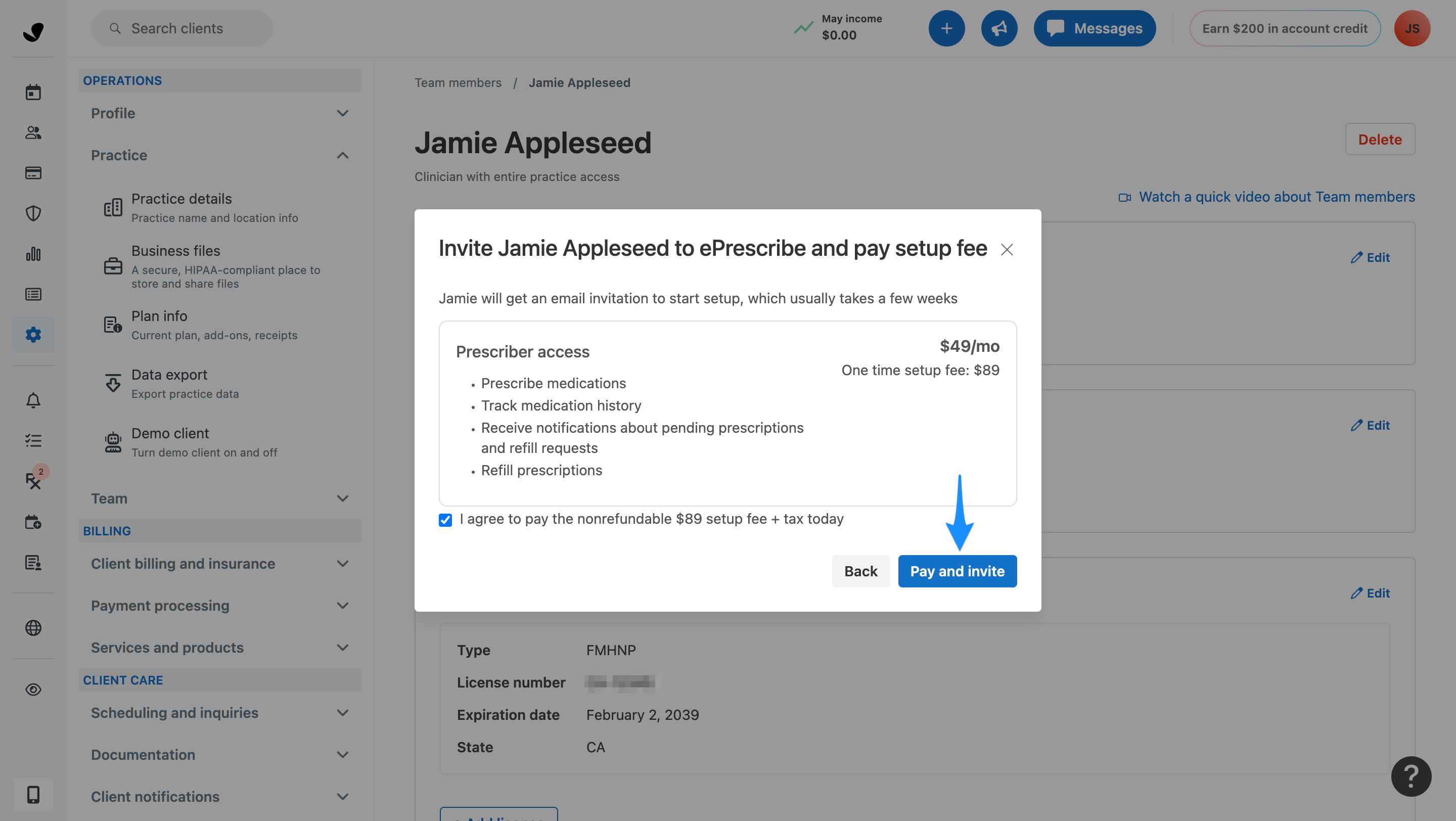This screenshot has width=1456, height=821.
Task: Click the Demo client robot icon
Action: [x=113, y=442]
